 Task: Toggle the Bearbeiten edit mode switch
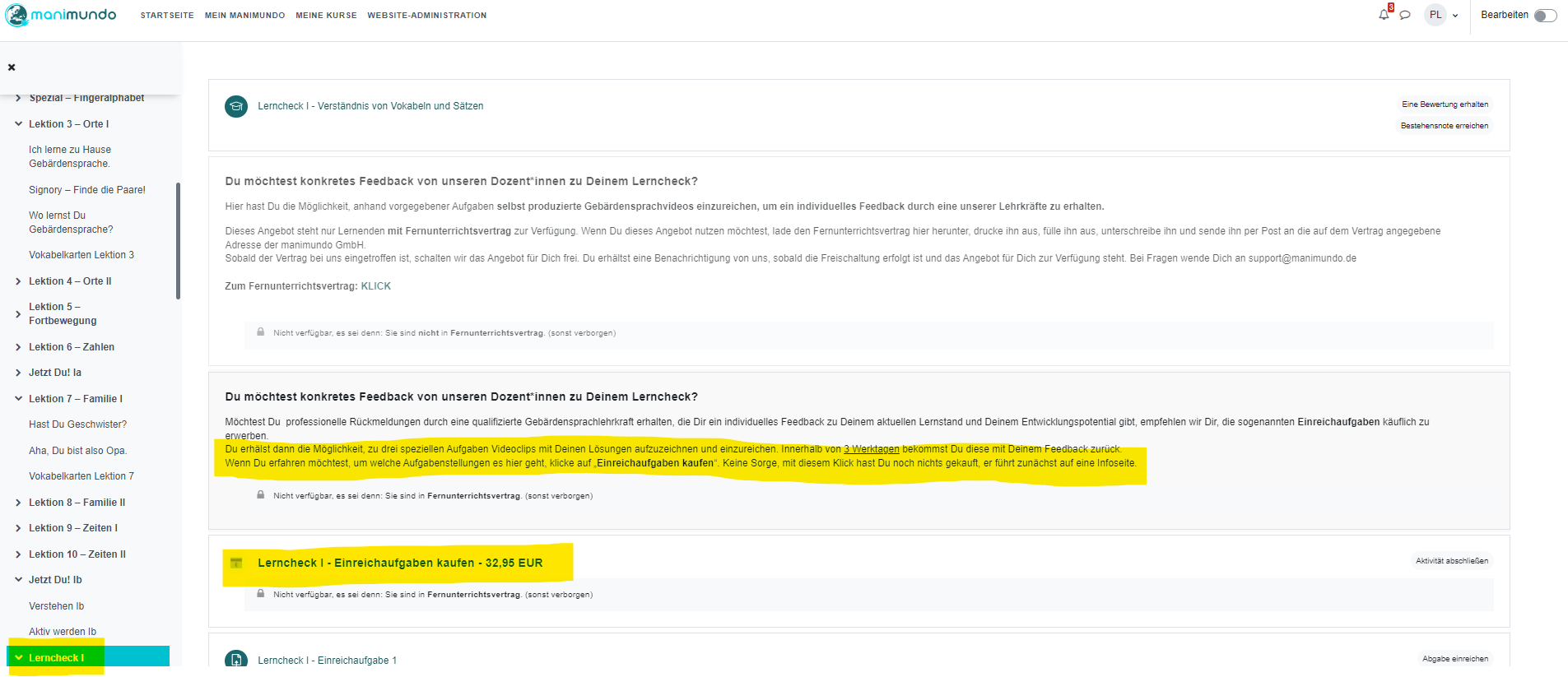pyautogui.click(x=1545, y=16)
